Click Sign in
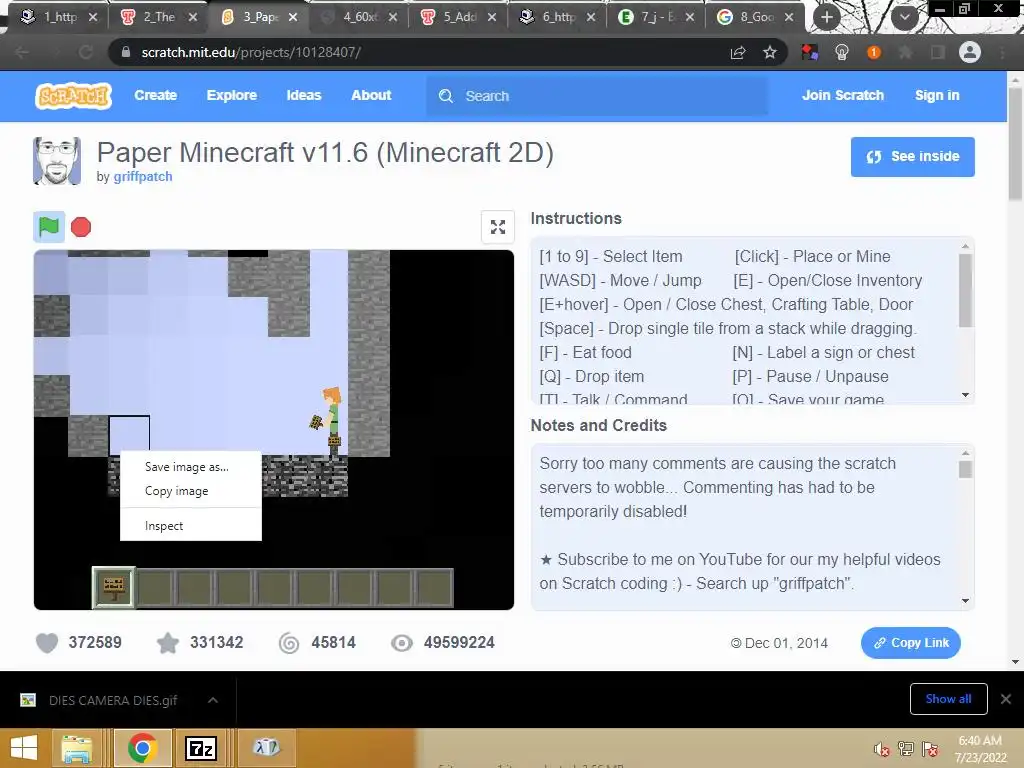Screen dimensions: 1024x768 (x=937, y=95)
